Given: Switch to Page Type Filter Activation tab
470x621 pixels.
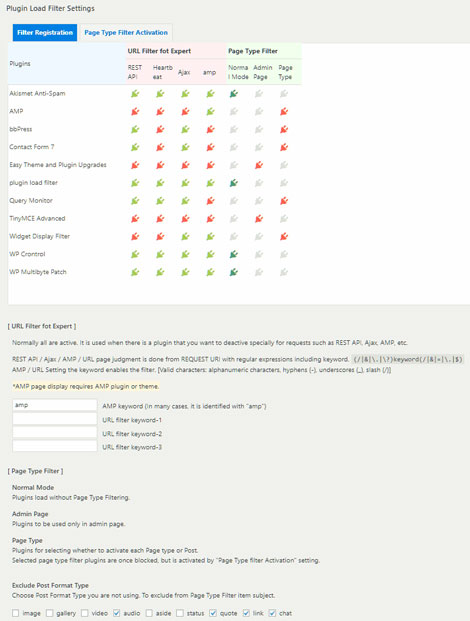Looking at the screenshot, I should click(x=126, y=32).
